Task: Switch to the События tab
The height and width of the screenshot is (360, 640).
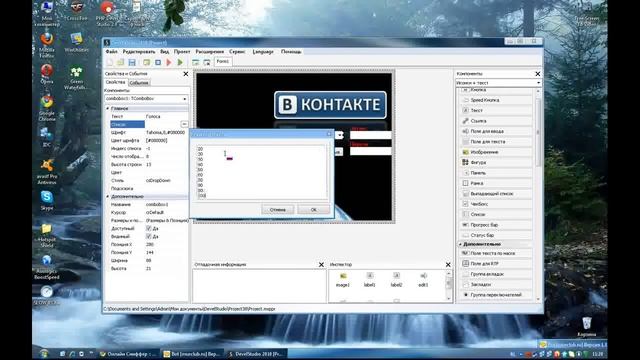Action: coord(139,83)
